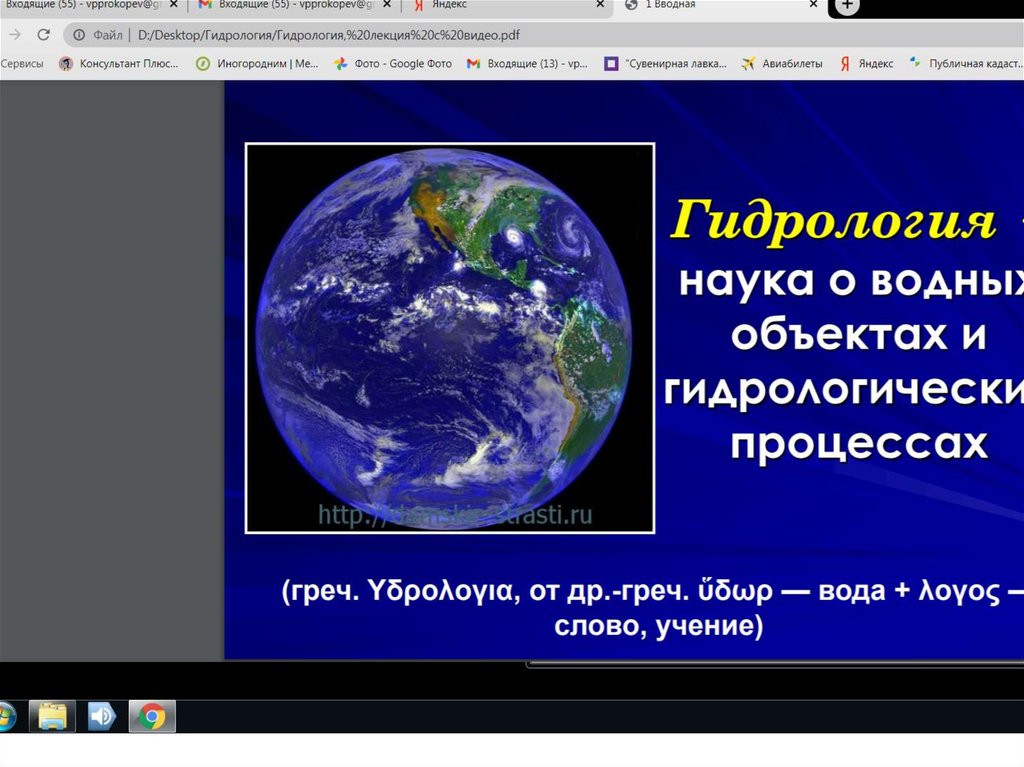This screenshot has height=767, width=1024.
Task: Open Windows Explorer from the taskbar
Action: (x=53, y=716)
